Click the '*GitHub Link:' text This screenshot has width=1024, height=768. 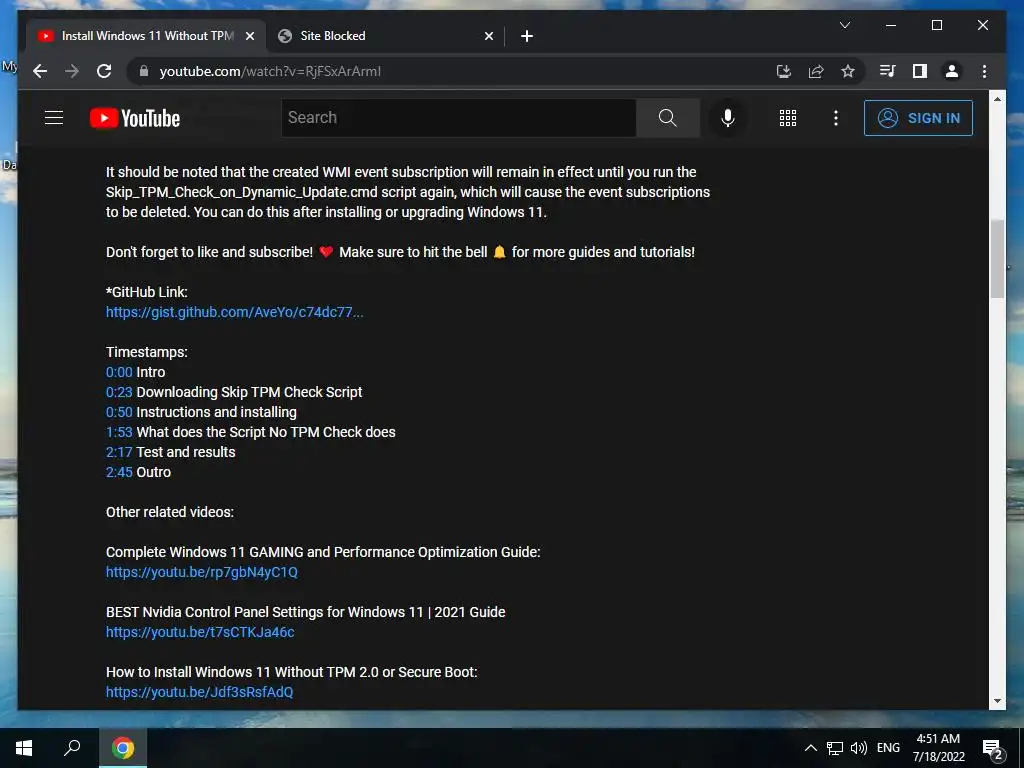(147, 292)
